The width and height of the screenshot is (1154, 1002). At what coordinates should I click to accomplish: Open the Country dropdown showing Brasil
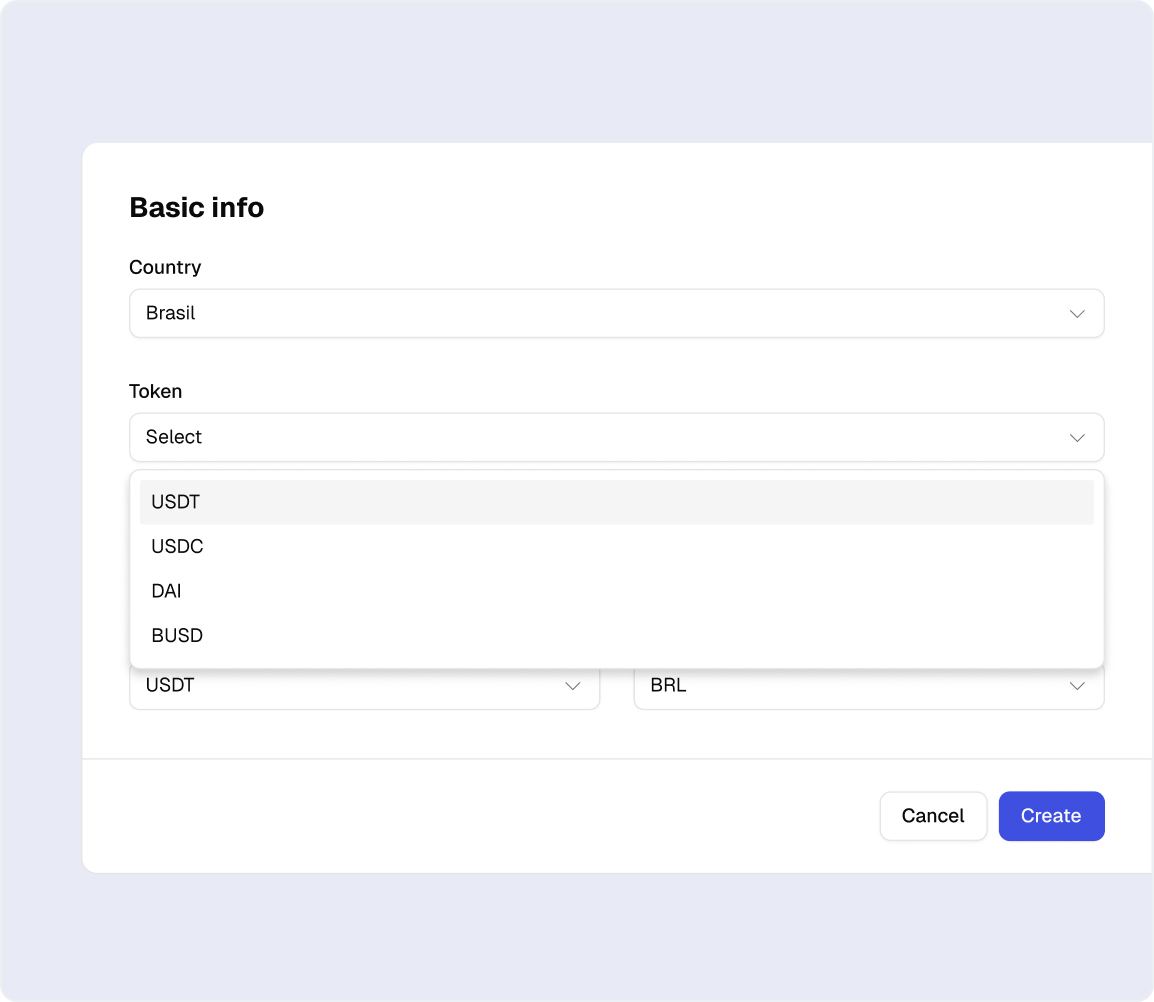click(616, 314)
